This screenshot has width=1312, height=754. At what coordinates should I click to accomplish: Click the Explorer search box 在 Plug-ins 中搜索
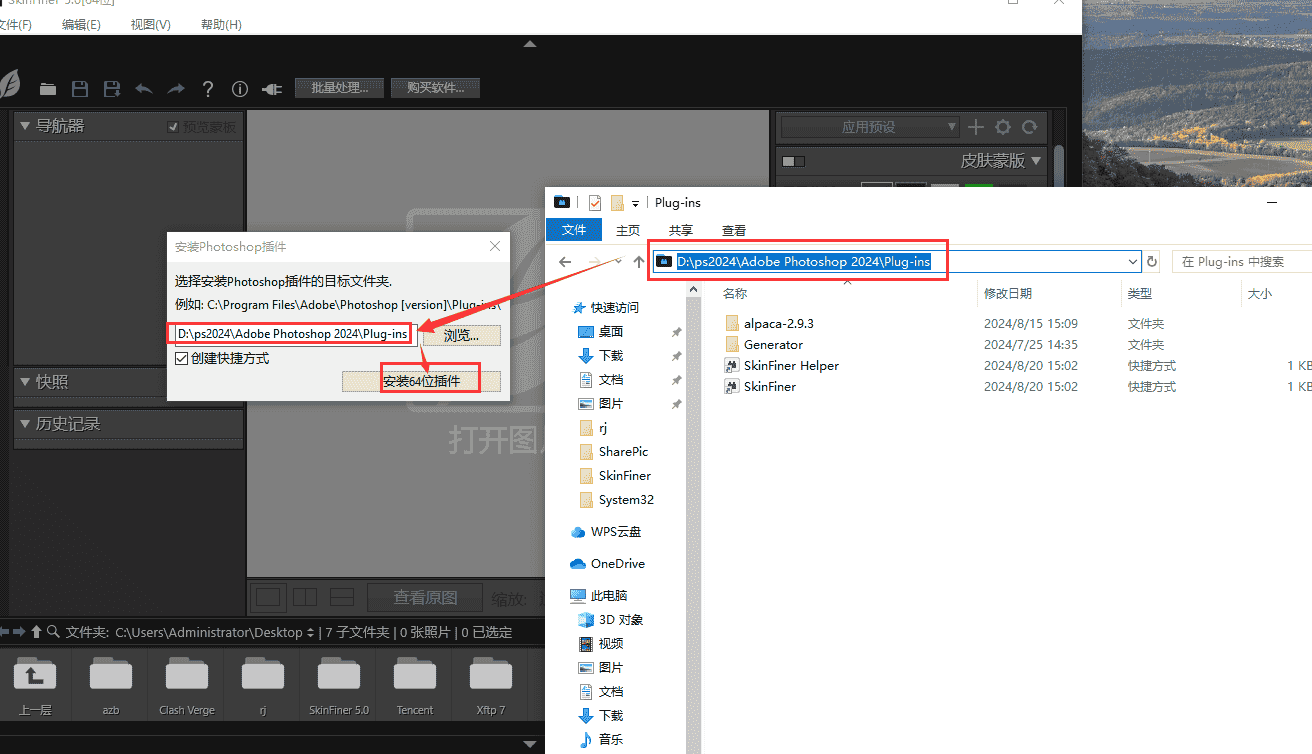[x=1241, y=262]
